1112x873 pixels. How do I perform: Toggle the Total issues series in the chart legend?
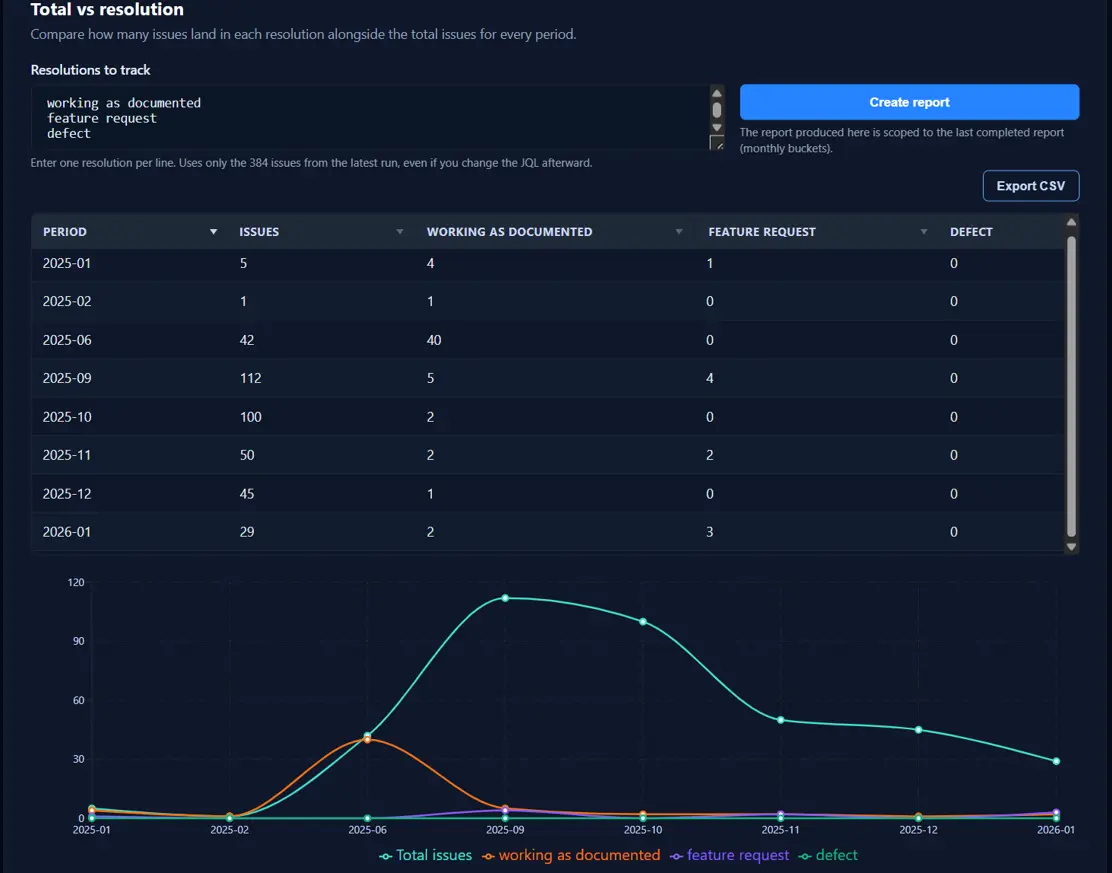(426, 855)
